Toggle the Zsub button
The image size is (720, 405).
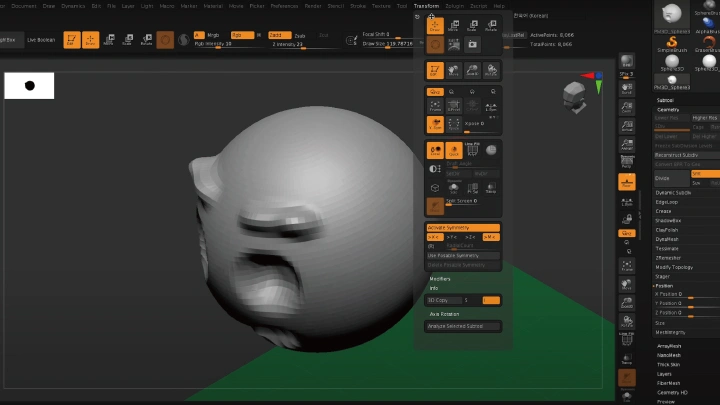click(300, 35)
